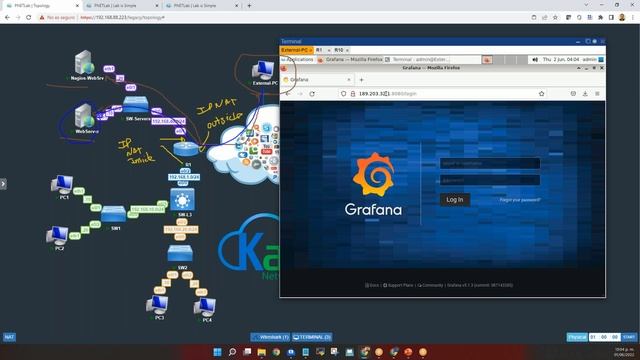Open File Explorer from the taskbar
This screenshot has width=640, height=360.
click(262, 352)
